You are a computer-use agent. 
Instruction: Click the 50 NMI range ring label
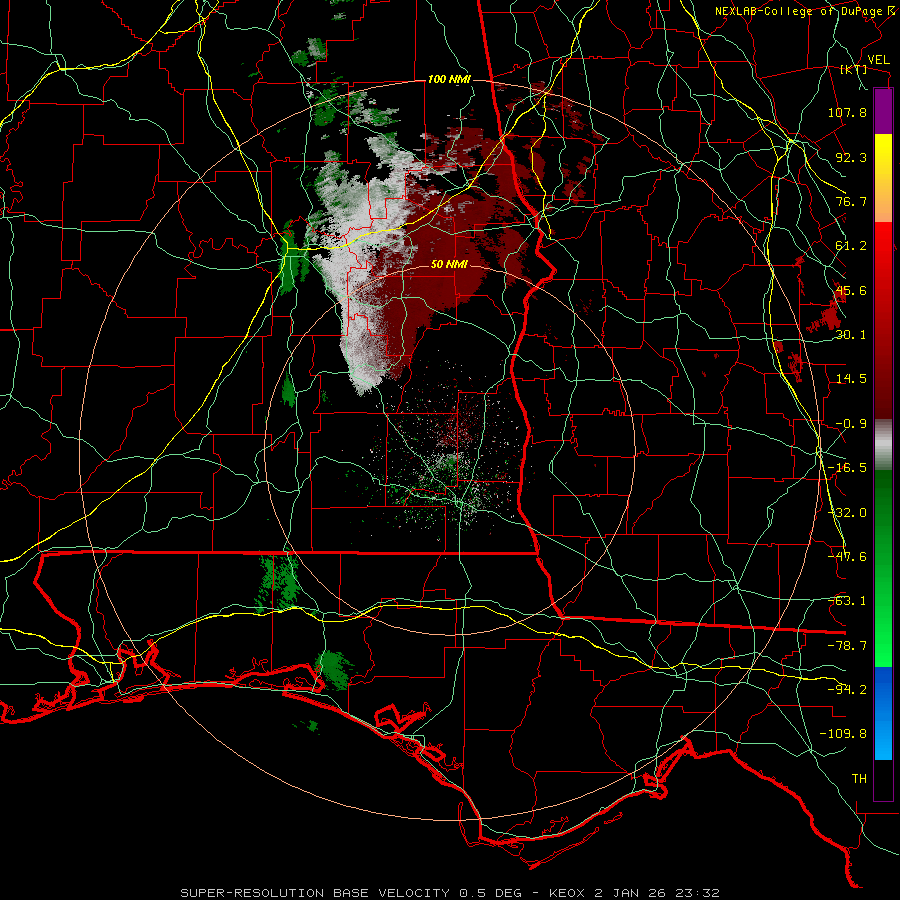449,264
